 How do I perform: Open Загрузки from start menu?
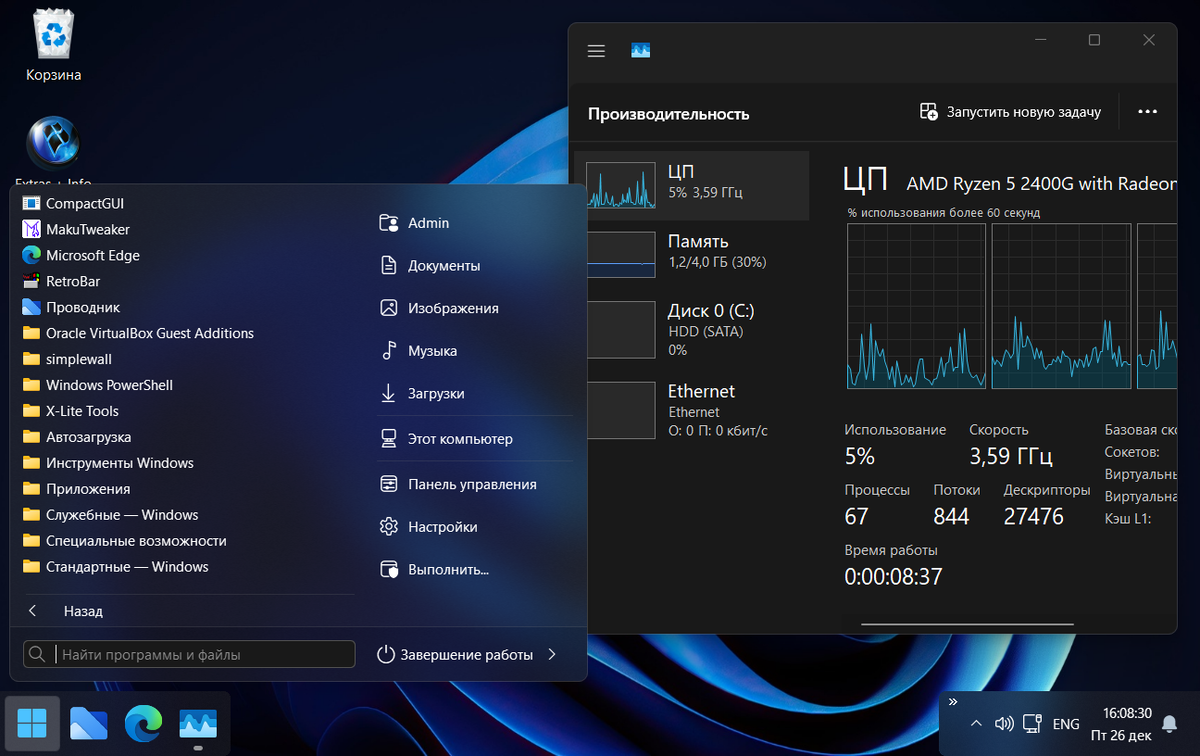422,394
